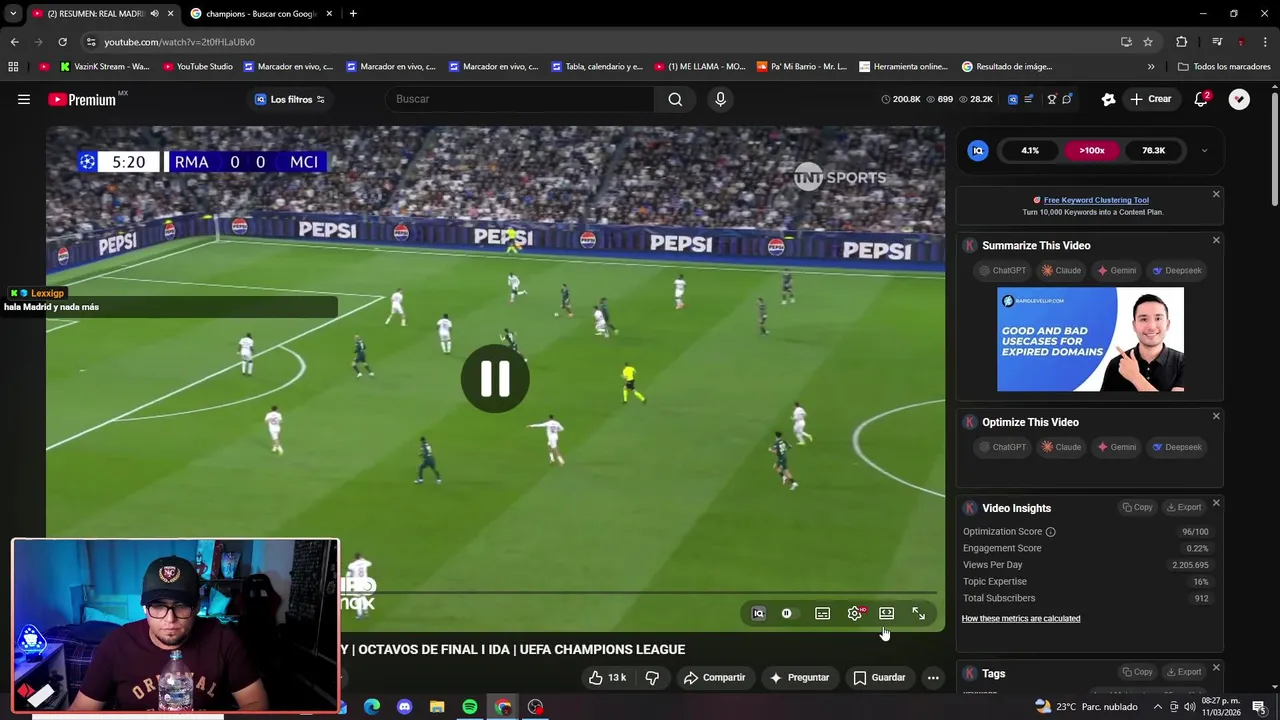The height and width of the screenshot is (720, 1280).
Task: Click the Compartir button
Action: [x=714, y=677]
